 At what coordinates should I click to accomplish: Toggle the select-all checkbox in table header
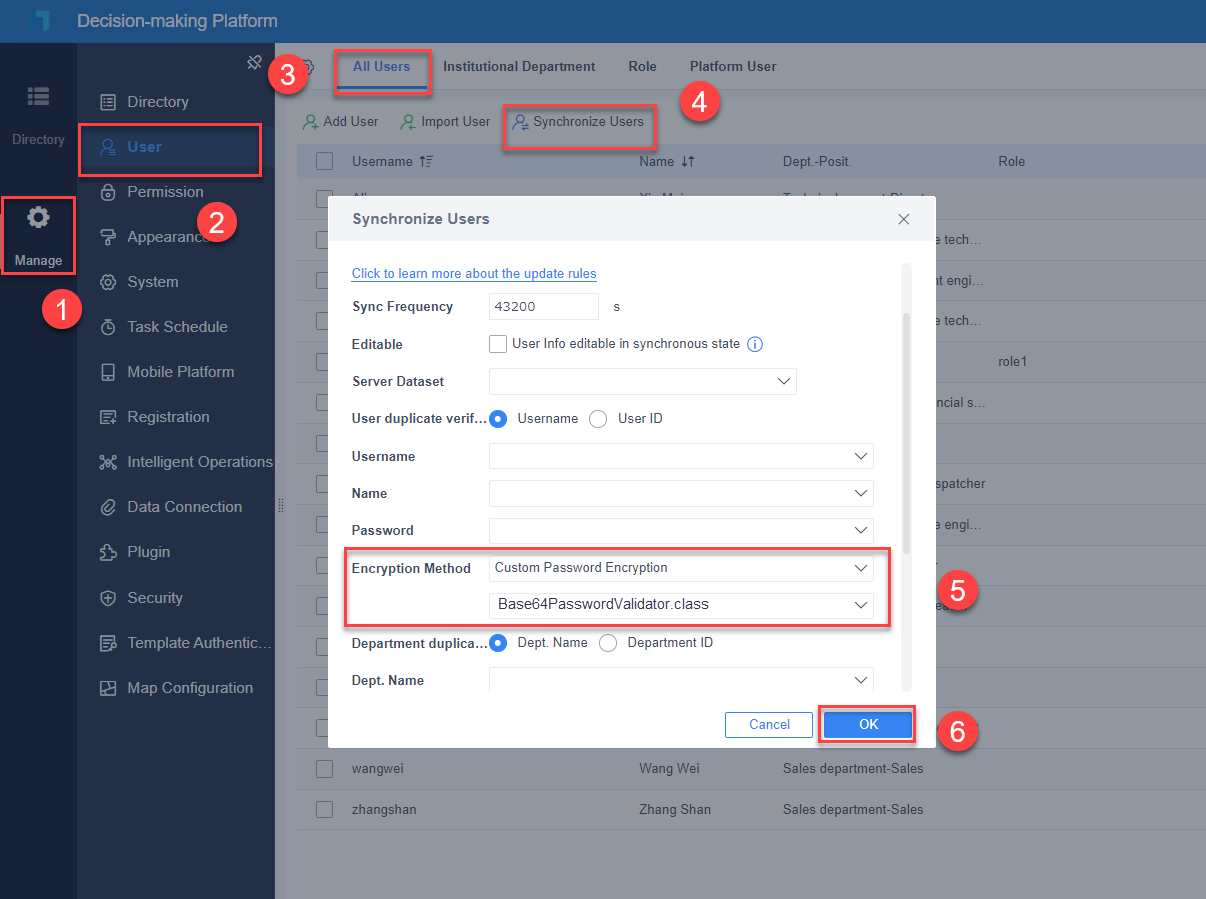(x=324, y=161)
